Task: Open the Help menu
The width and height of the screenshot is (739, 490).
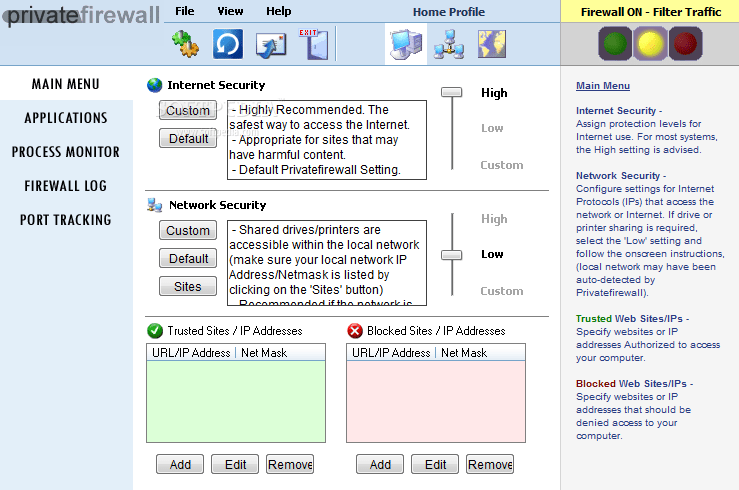Action: point(279,11)
